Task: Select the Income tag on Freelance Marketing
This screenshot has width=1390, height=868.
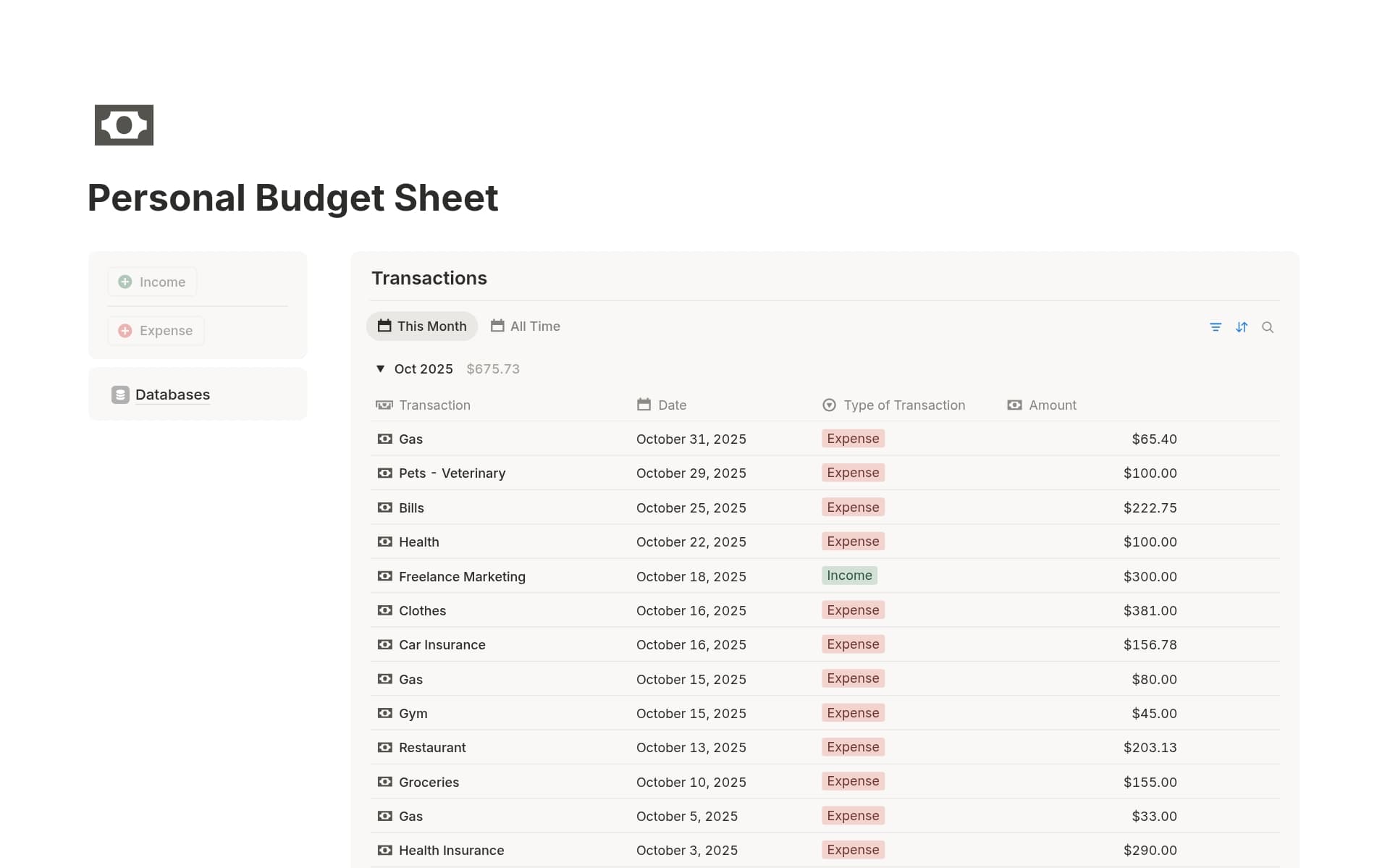Action: tap(849, 576)
